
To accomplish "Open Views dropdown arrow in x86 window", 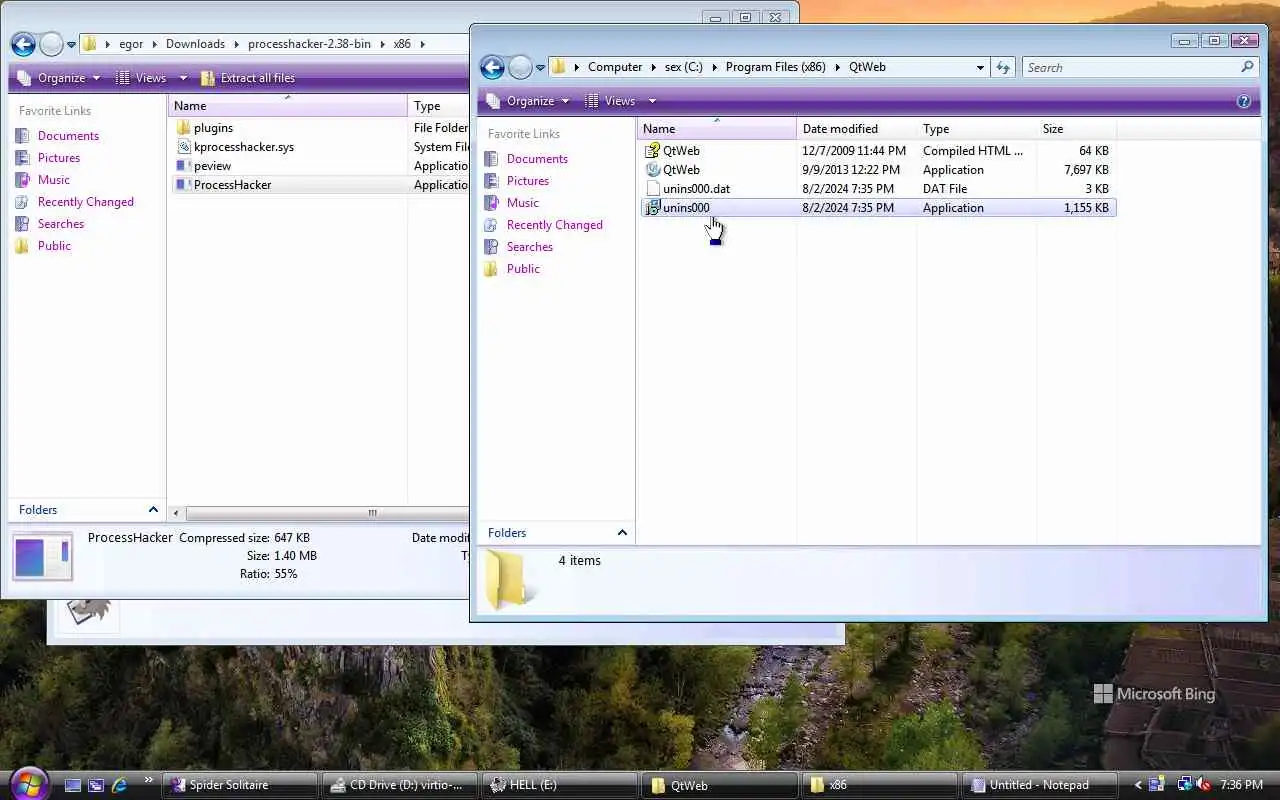I will (183, 78).
